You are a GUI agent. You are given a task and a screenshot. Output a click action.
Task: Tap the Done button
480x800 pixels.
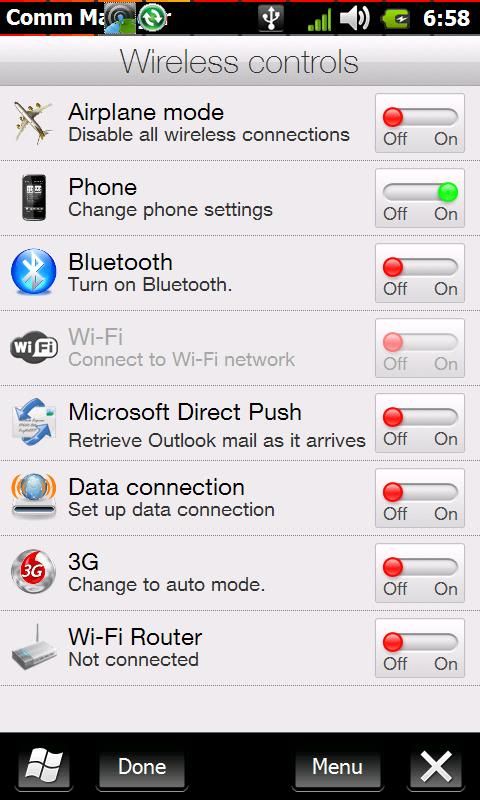142,767
